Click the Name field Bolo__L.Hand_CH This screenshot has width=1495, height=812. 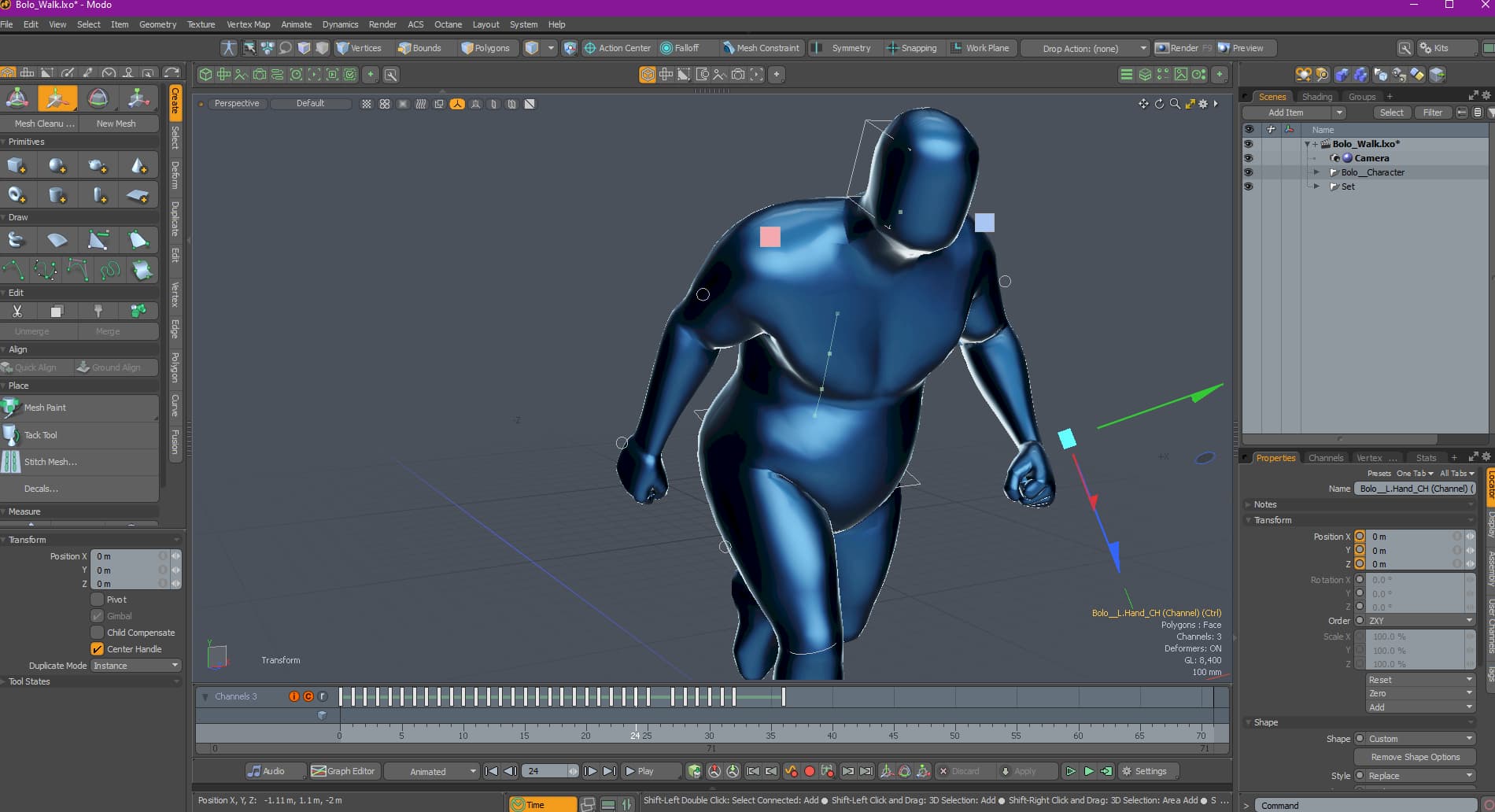click(1414, 489)
